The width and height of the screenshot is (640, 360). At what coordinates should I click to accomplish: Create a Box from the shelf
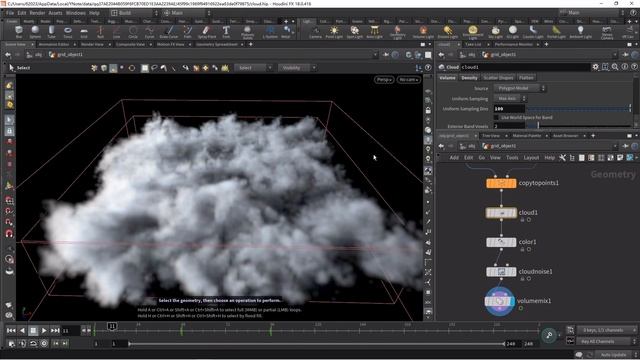coord(19,31)
